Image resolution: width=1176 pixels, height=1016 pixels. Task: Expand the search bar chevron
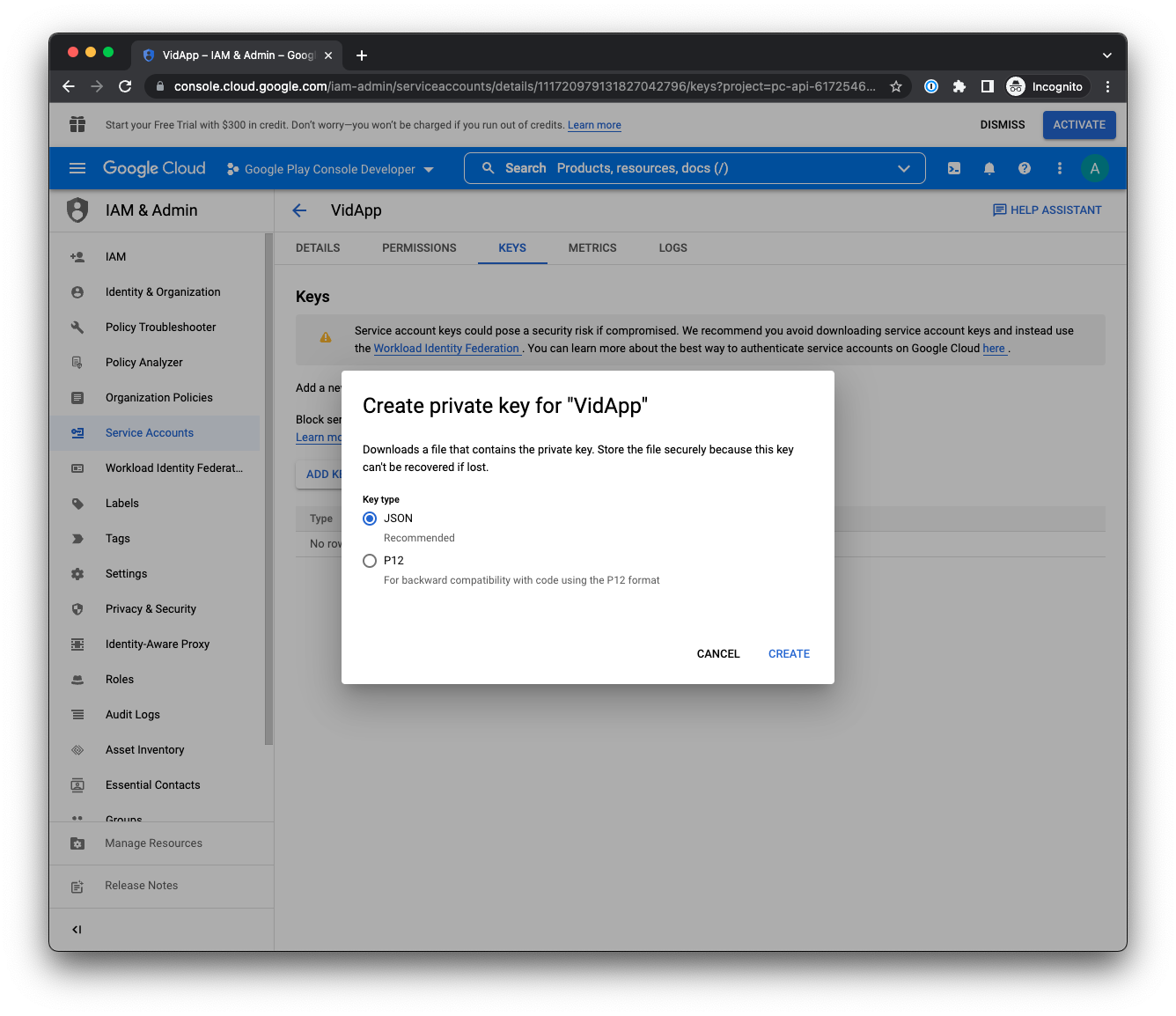903,168
